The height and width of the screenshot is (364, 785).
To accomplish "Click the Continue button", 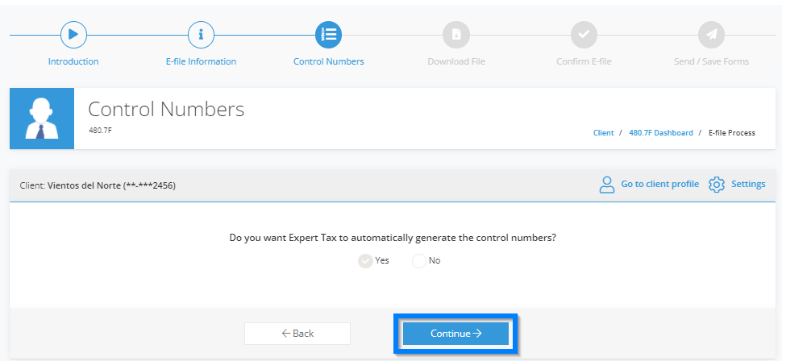I will click(x=456, y=333).
